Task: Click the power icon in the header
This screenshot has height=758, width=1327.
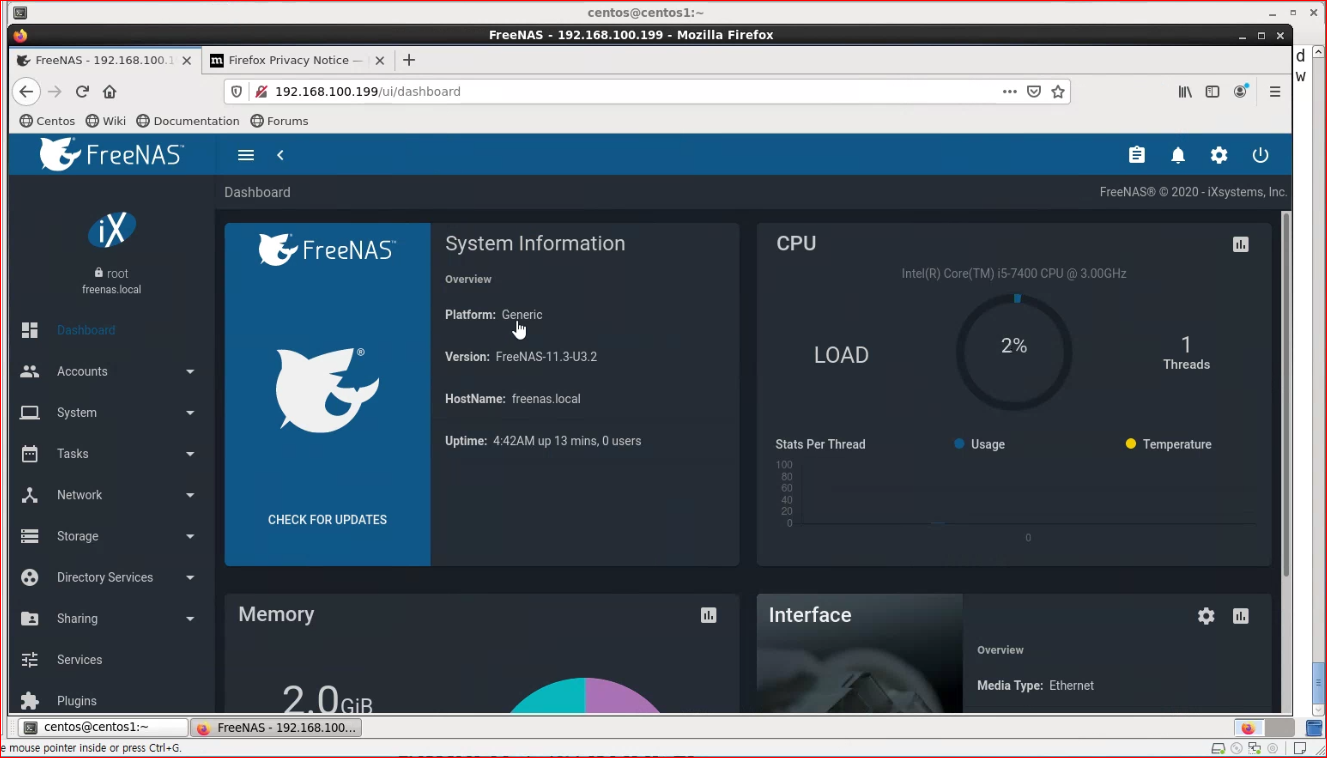Action: tap(1260, 155)
